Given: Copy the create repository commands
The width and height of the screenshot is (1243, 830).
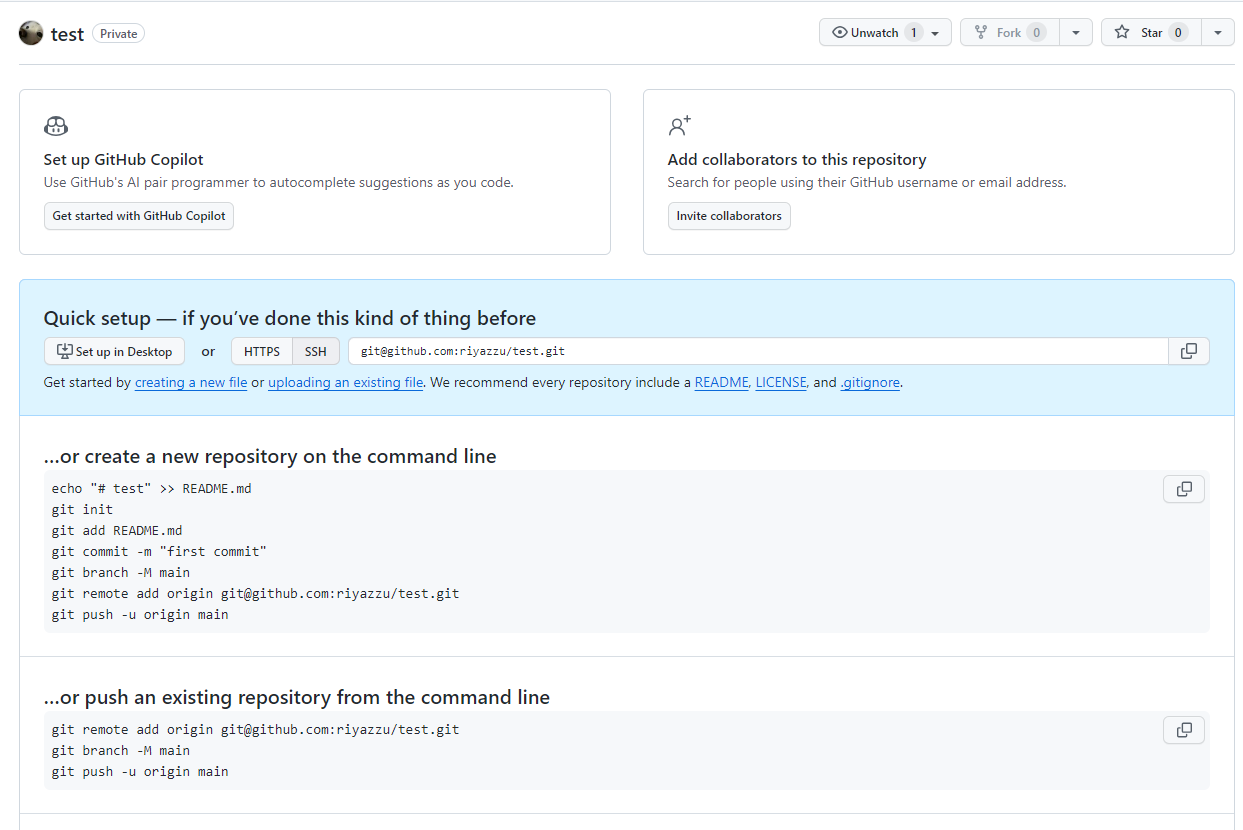Looking at the screenshot, I should click(1183, 488).
